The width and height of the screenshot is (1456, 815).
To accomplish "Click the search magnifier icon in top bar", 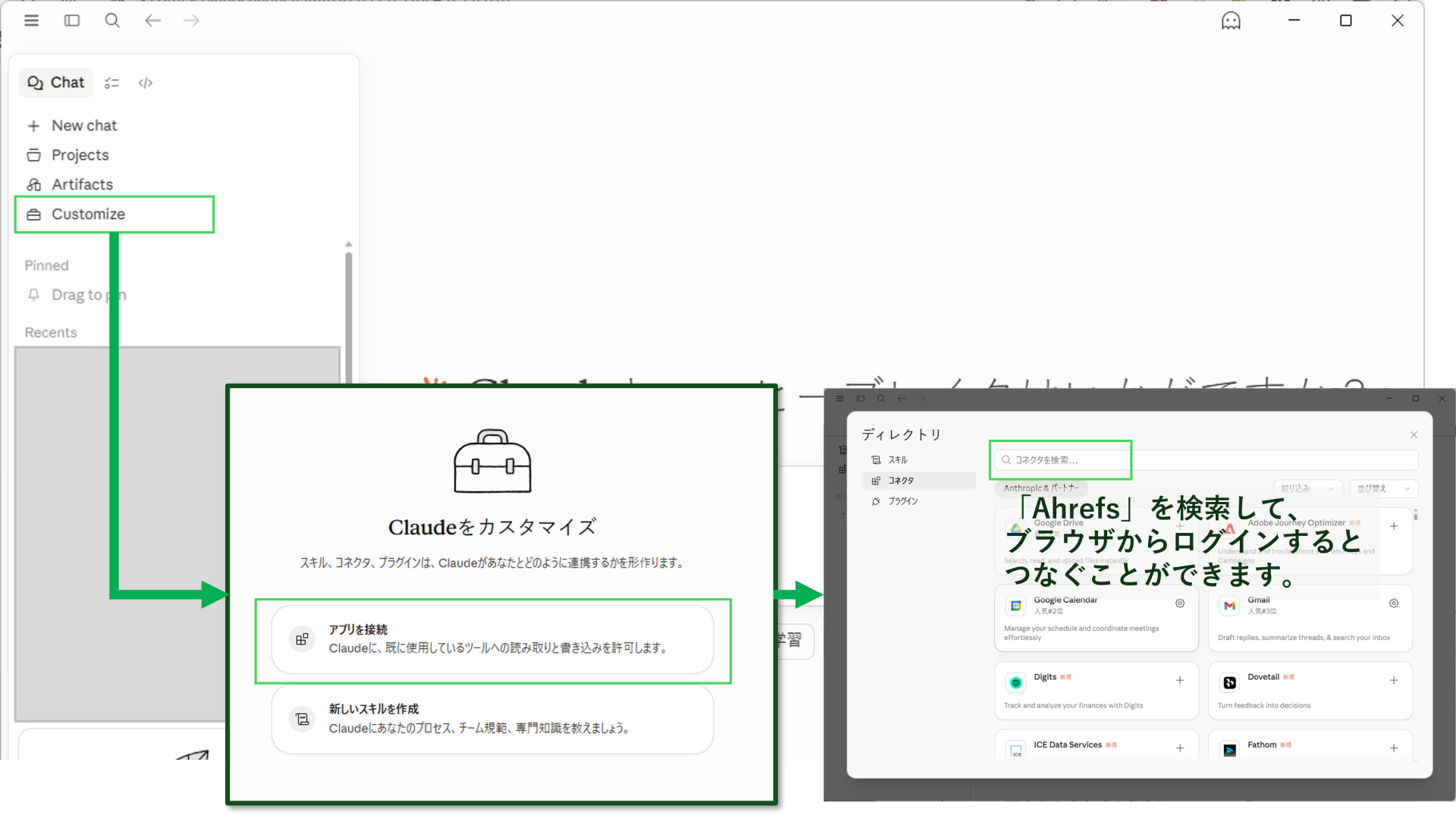I will [112, 20].
